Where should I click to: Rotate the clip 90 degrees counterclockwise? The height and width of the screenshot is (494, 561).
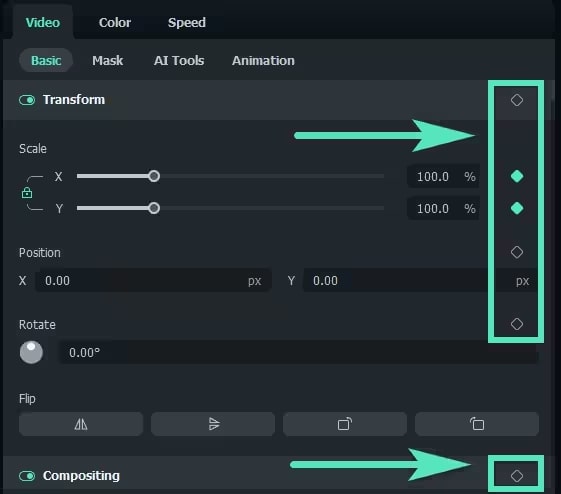(477, 424)
